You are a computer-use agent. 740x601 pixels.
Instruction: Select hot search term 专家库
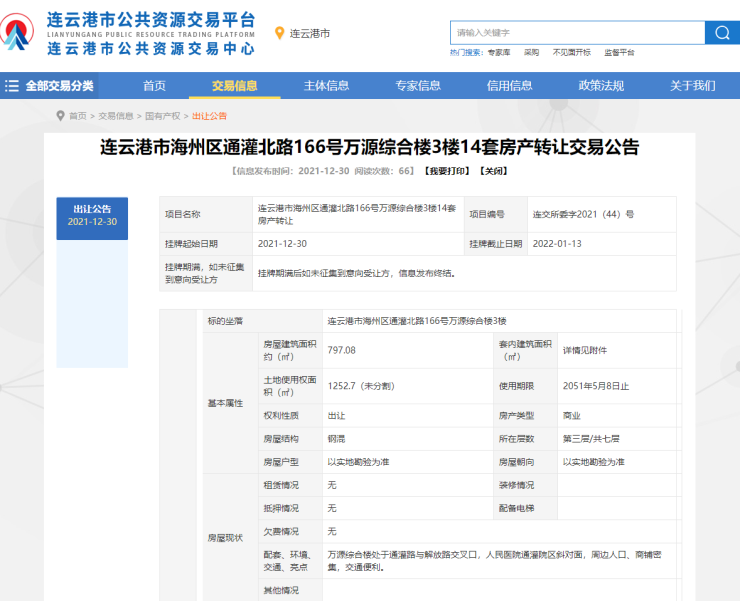point(499,52)
